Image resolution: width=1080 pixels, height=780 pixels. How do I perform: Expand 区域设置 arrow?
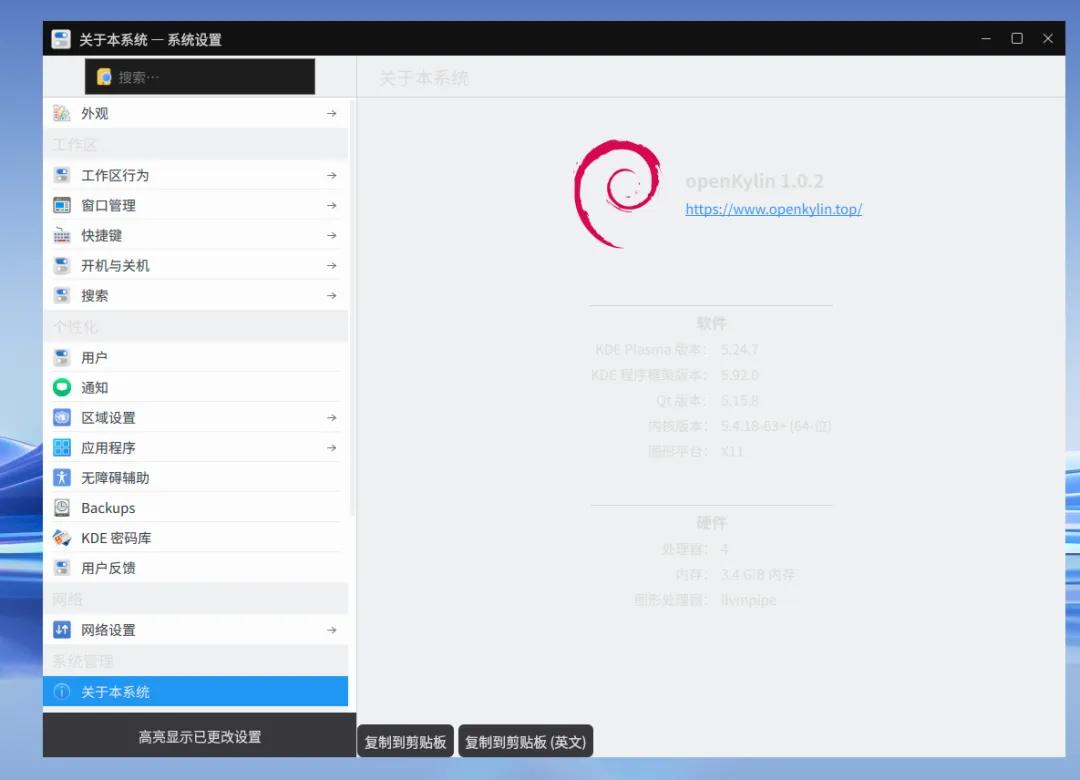(331, 418)
